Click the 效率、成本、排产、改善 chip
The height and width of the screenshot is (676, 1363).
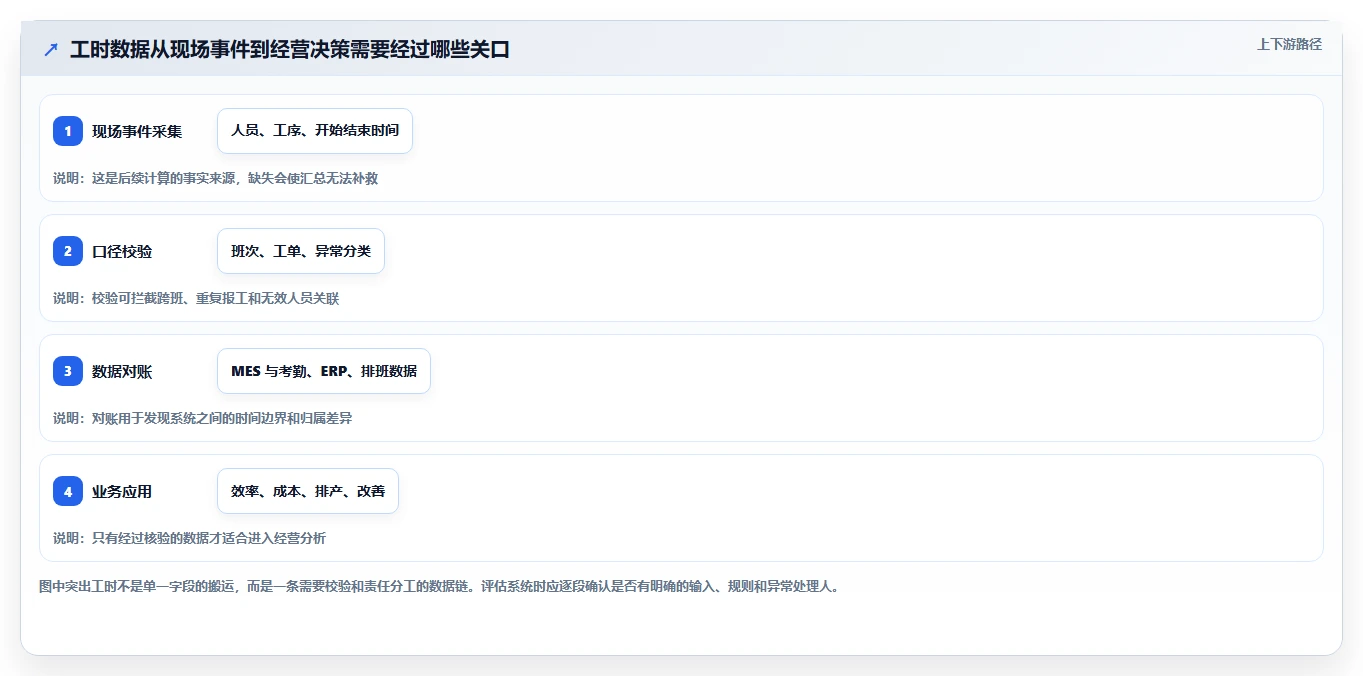click(308, 491)
